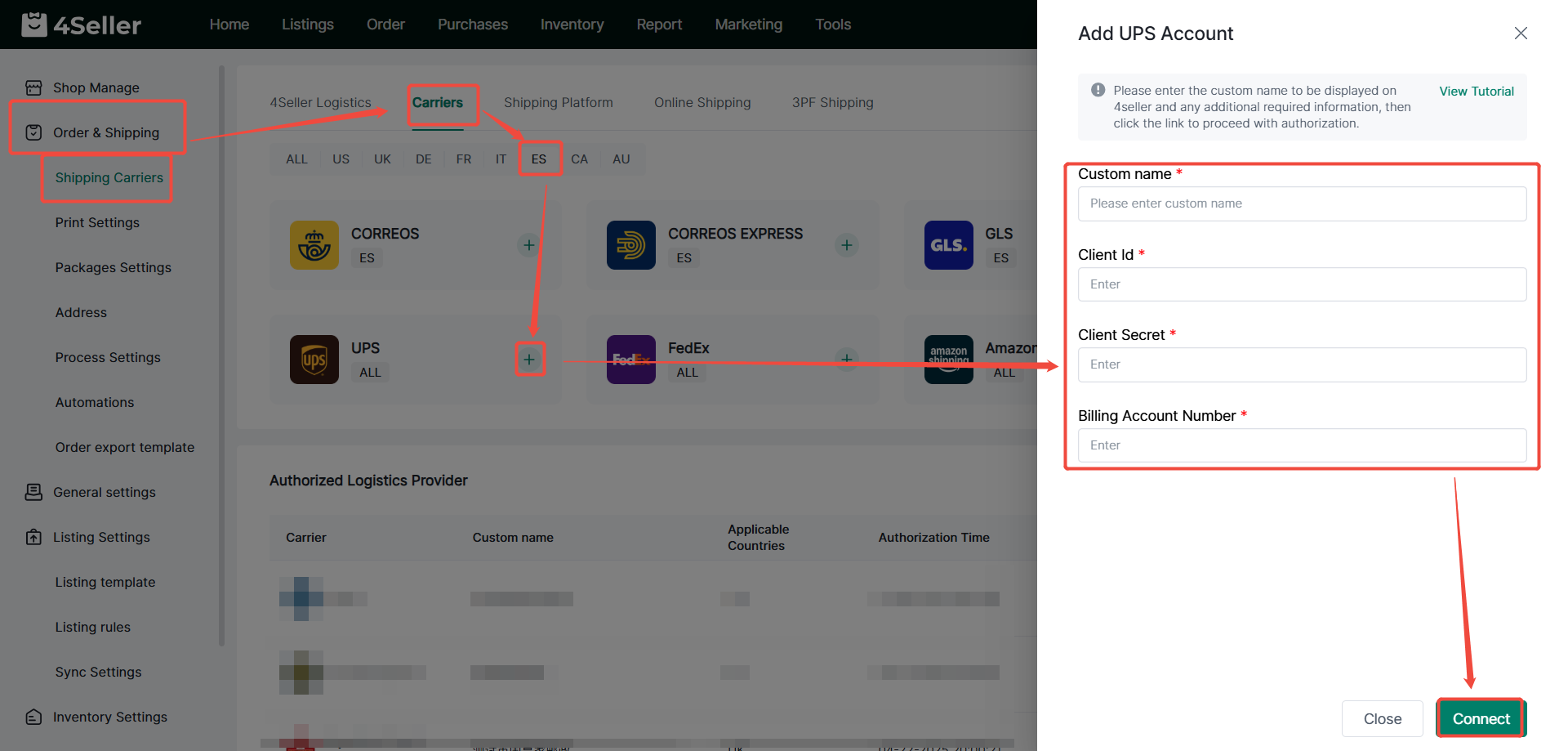Image resolution: width=1568 pixels, height=751 pixels.
Task: Add a CORREOS EXPRESS account with plus
Action: [x=847, y=245]
